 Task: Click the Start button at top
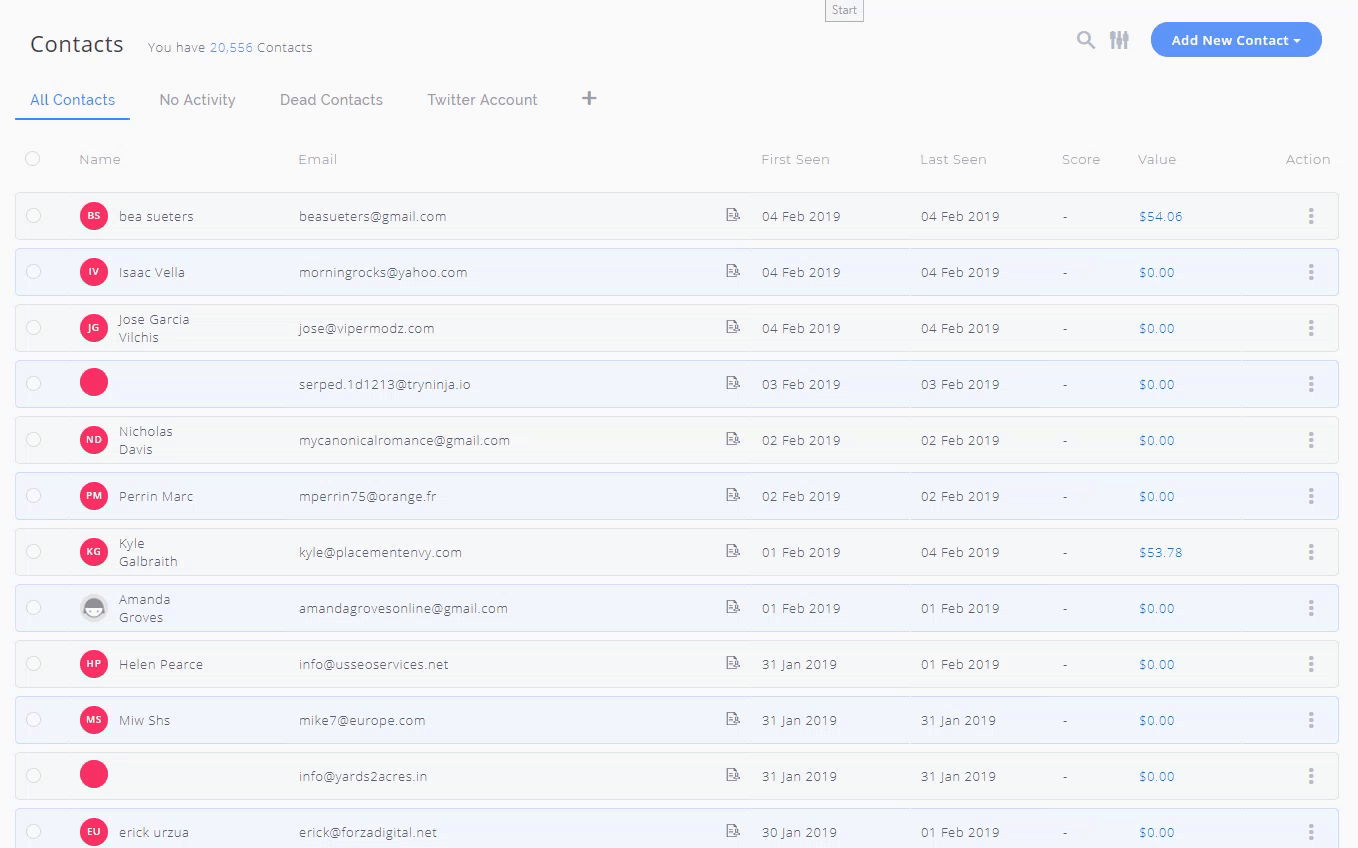click(844, 10)
